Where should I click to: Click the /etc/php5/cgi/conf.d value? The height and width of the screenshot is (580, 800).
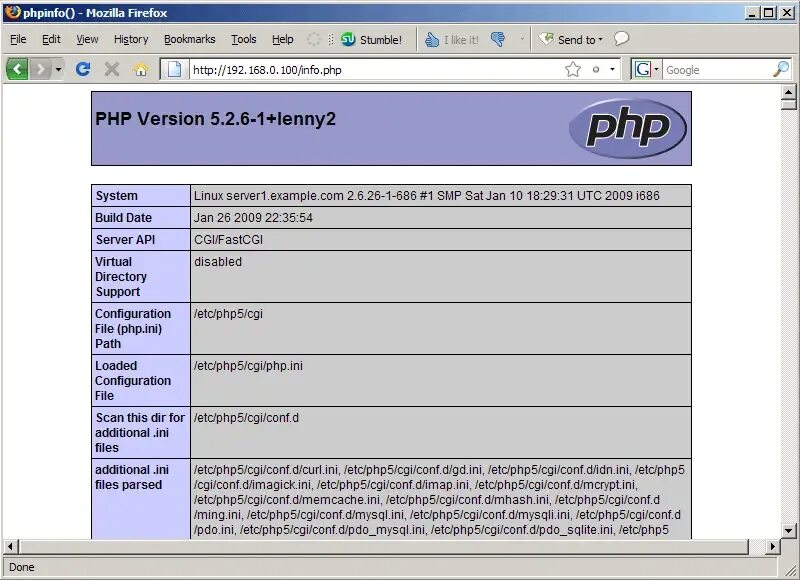246,418
